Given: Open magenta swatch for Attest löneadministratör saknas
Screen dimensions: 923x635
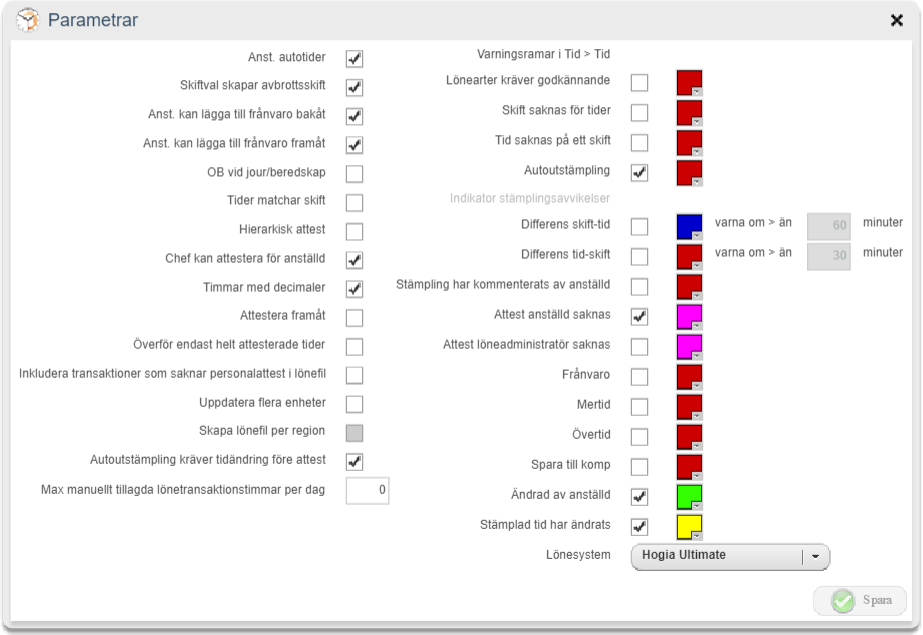Looking at the screenshot, I should click(689, 347).
